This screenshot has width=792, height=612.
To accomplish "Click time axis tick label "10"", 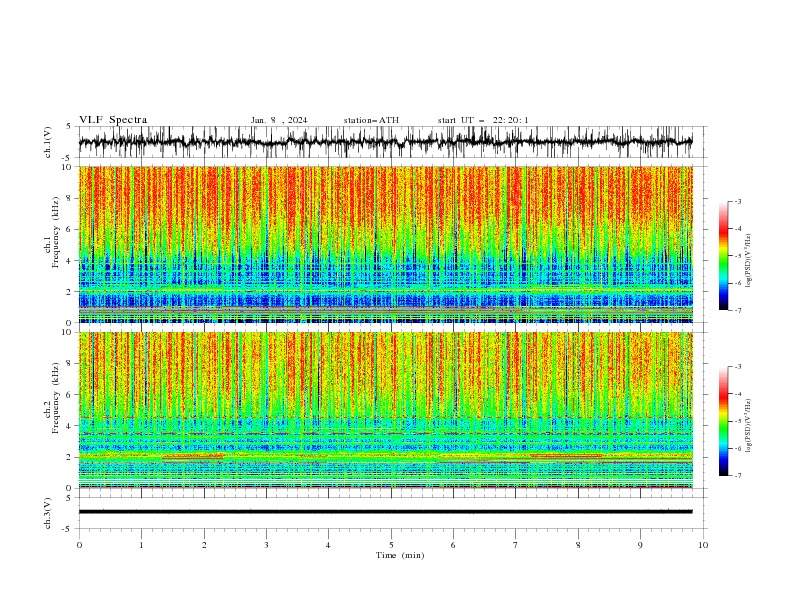I will pyautogui.click(x=703, y=545).
